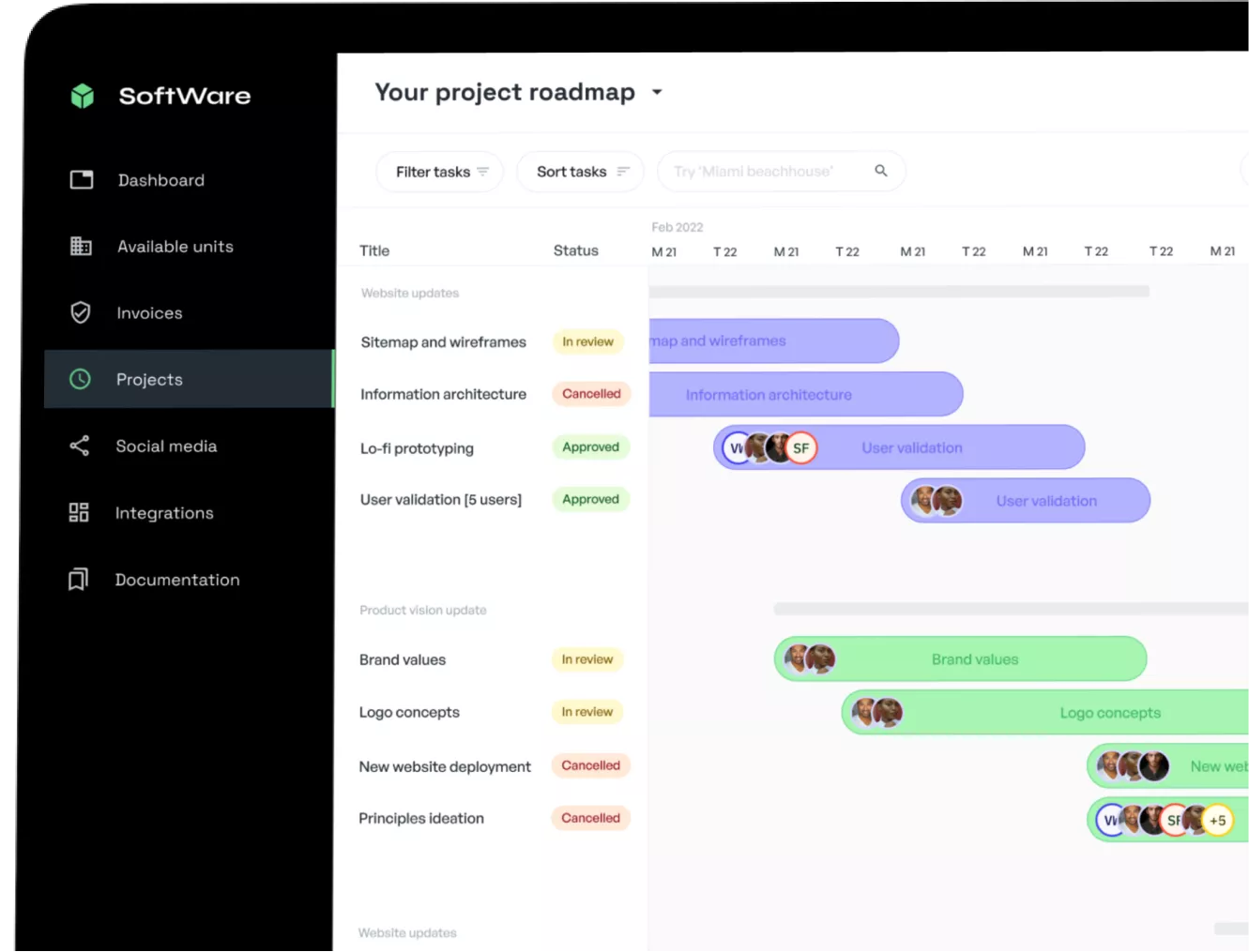The height and width of the screenshot is (952, 1249).
Task: Click the search field 'Try Miami beachhouse'
Action: pos(781,172)
